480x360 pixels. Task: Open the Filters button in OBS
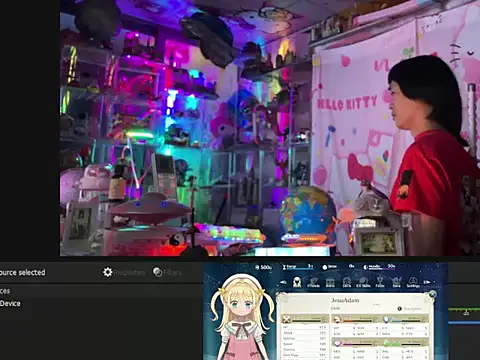167,272
